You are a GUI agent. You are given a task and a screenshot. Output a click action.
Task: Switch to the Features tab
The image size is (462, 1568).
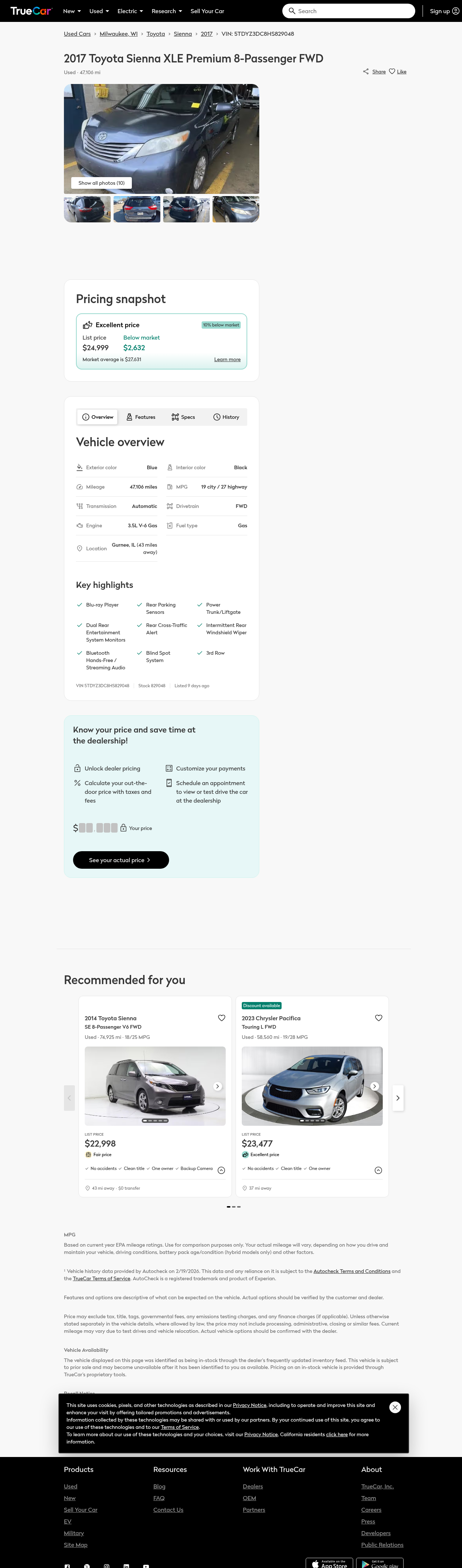point(141,417)
